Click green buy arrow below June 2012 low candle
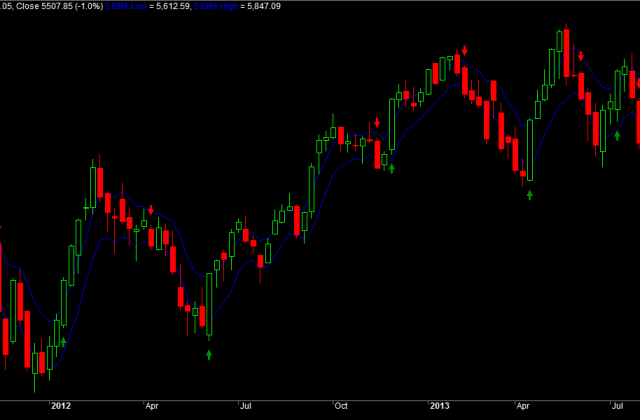This screenshot has height=420, width=640. coord(209,355)
